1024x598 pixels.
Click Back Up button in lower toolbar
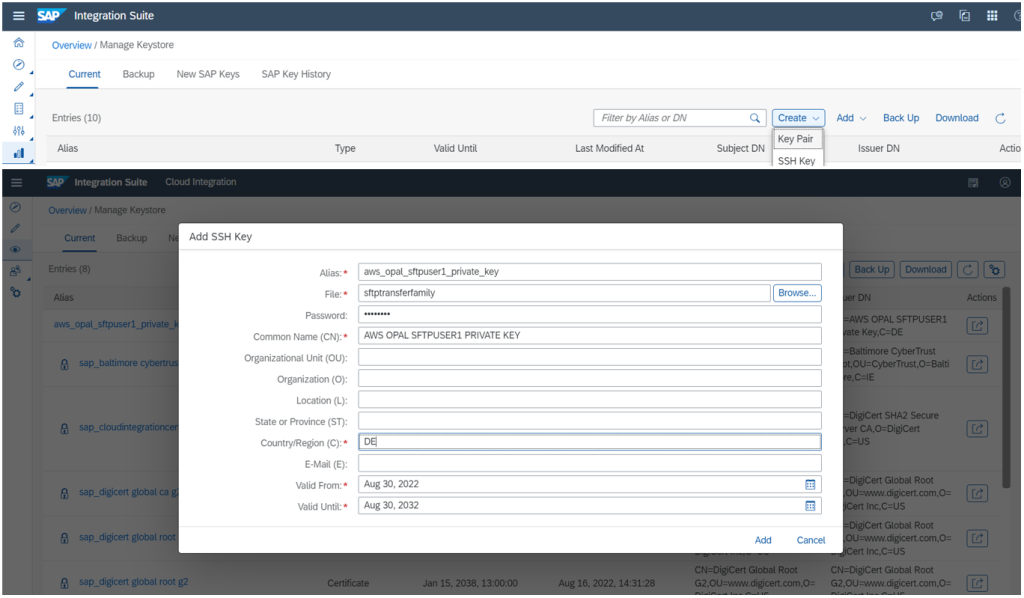point(872,270)
